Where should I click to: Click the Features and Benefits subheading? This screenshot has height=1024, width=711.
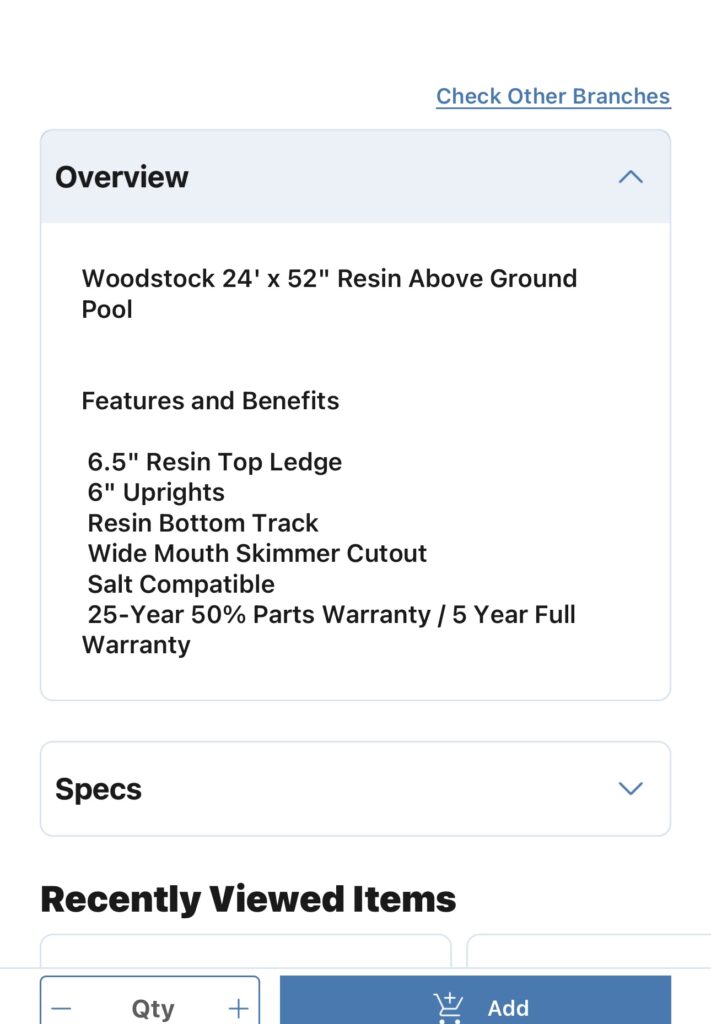coord(210,400)
